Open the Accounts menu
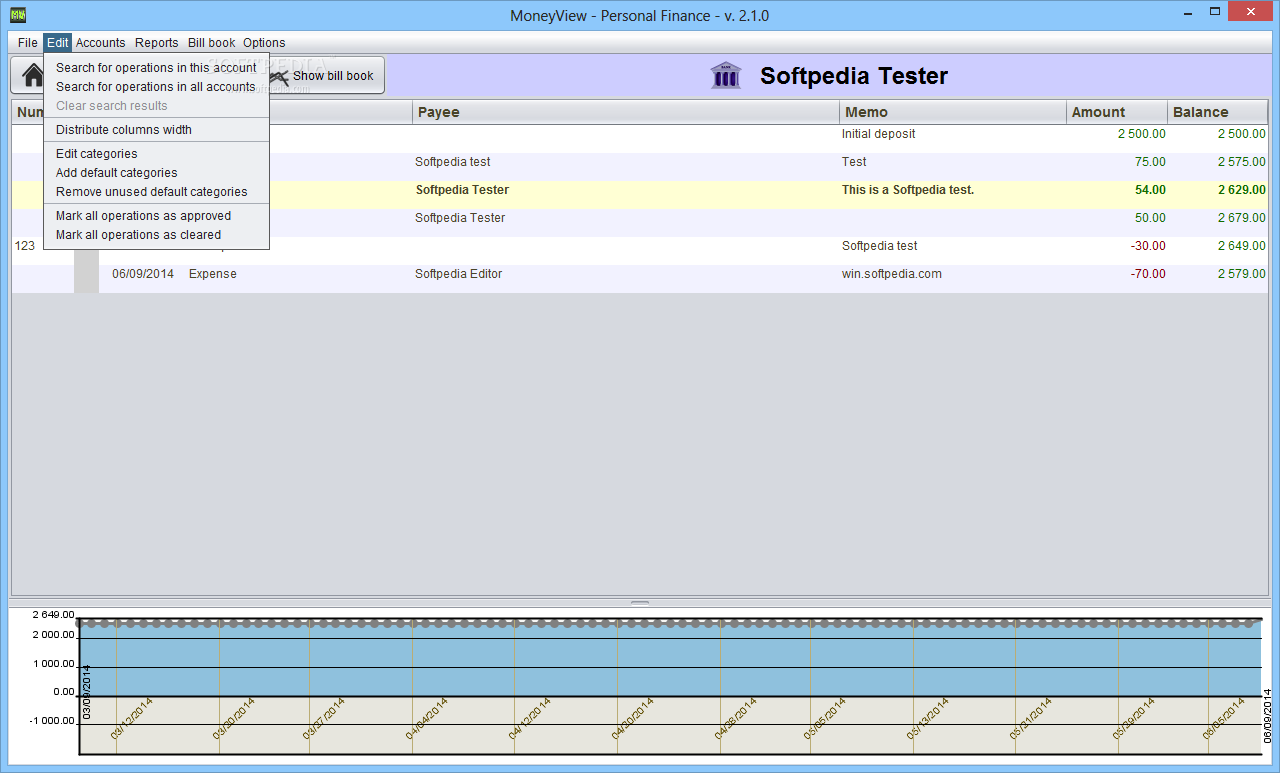Screen dimensions: 1280x773 pos(101,43)
